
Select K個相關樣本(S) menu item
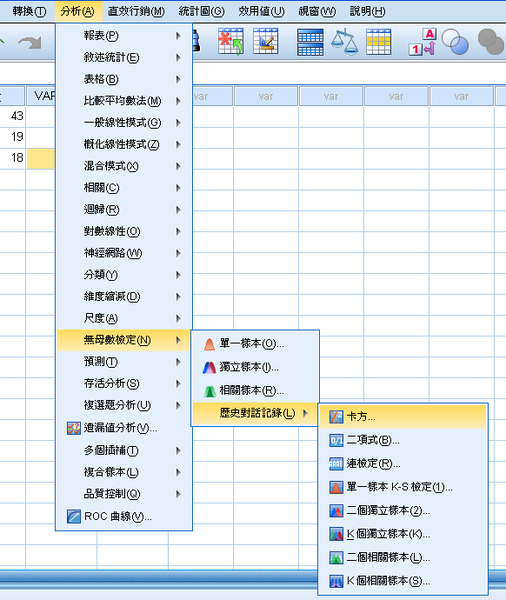pyautogui.click(x=403, y=581)
